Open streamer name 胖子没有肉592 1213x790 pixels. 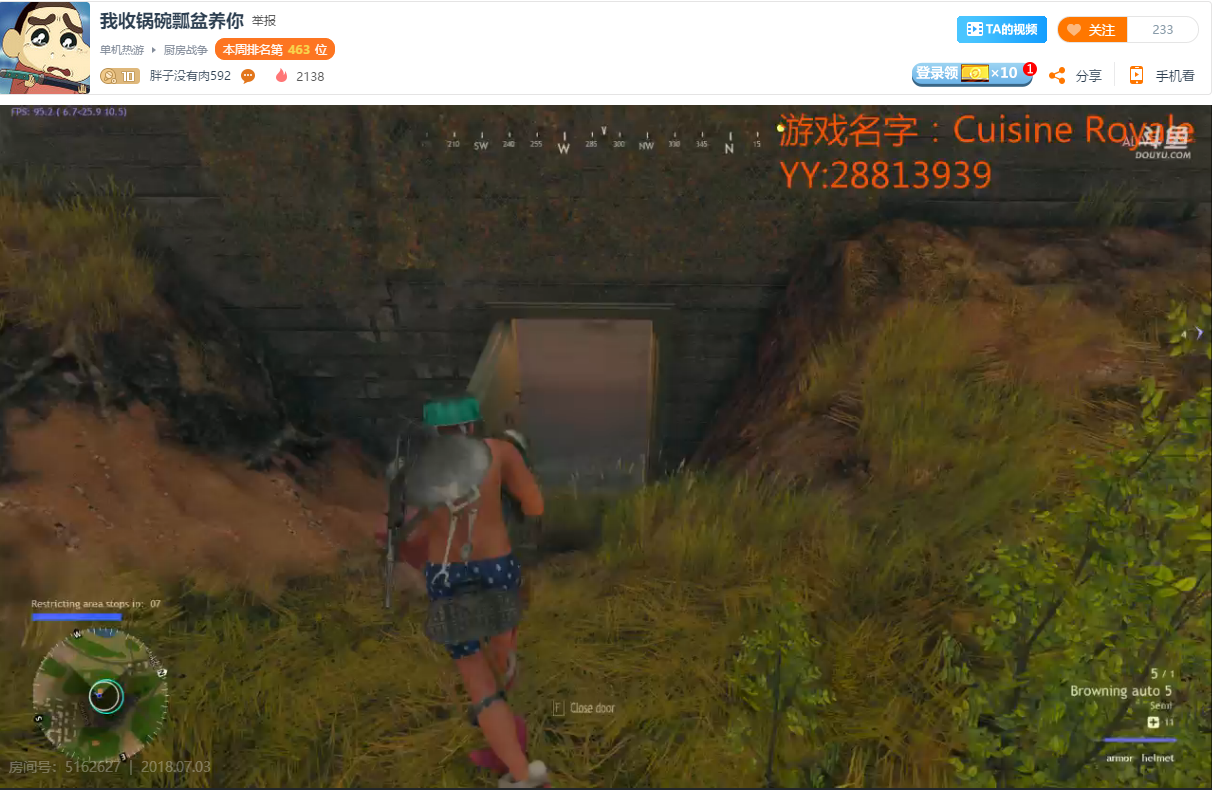pos(190,76)
